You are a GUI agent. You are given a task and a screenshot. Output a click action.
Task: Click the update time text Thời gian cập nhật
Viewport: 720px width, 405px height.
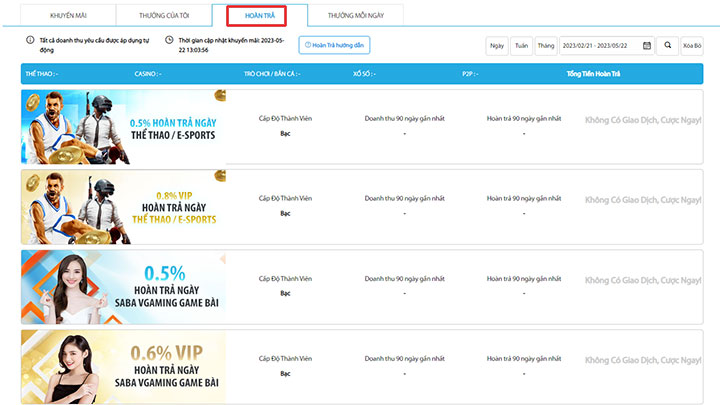click(x=231, y=45)
